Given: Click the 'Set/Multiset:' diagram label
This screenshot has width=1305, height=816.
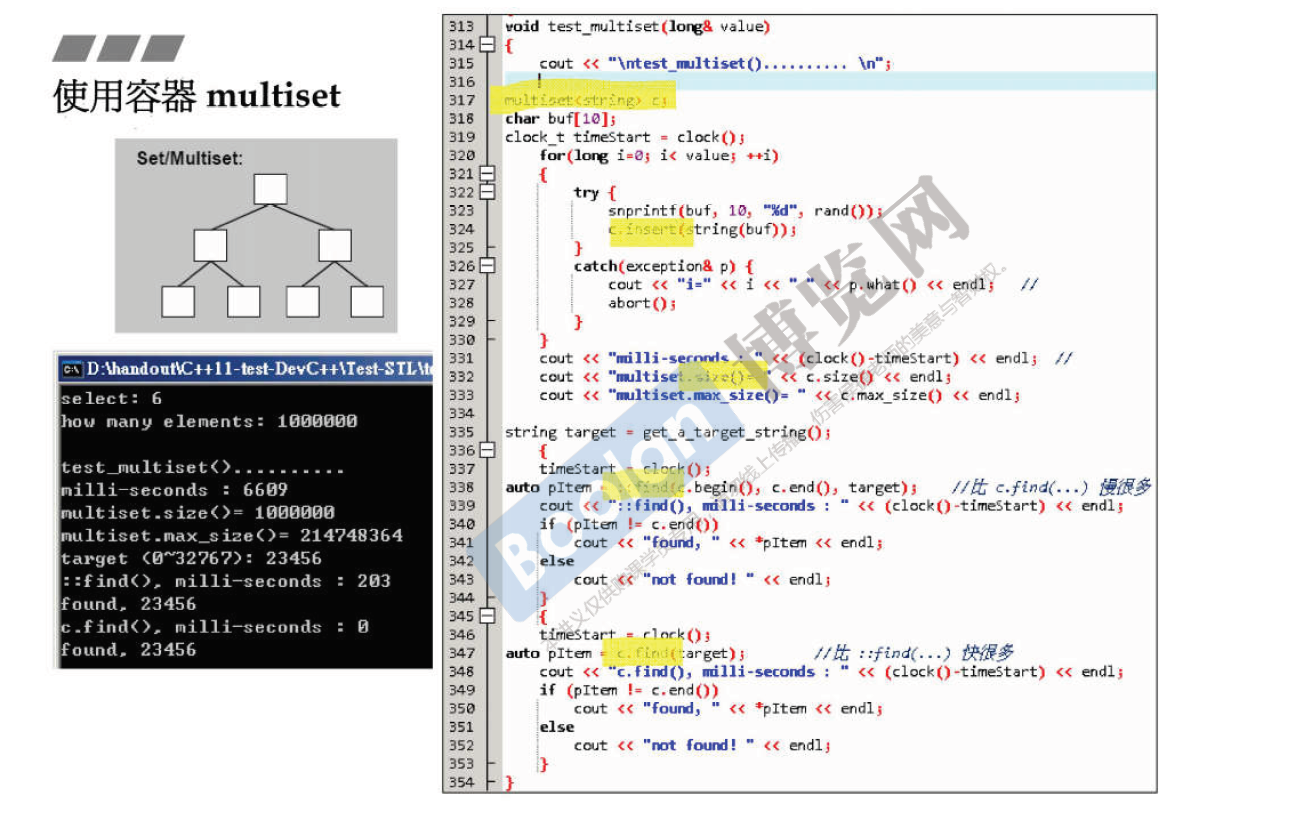Looking at the screenshot, I should 190,158.
